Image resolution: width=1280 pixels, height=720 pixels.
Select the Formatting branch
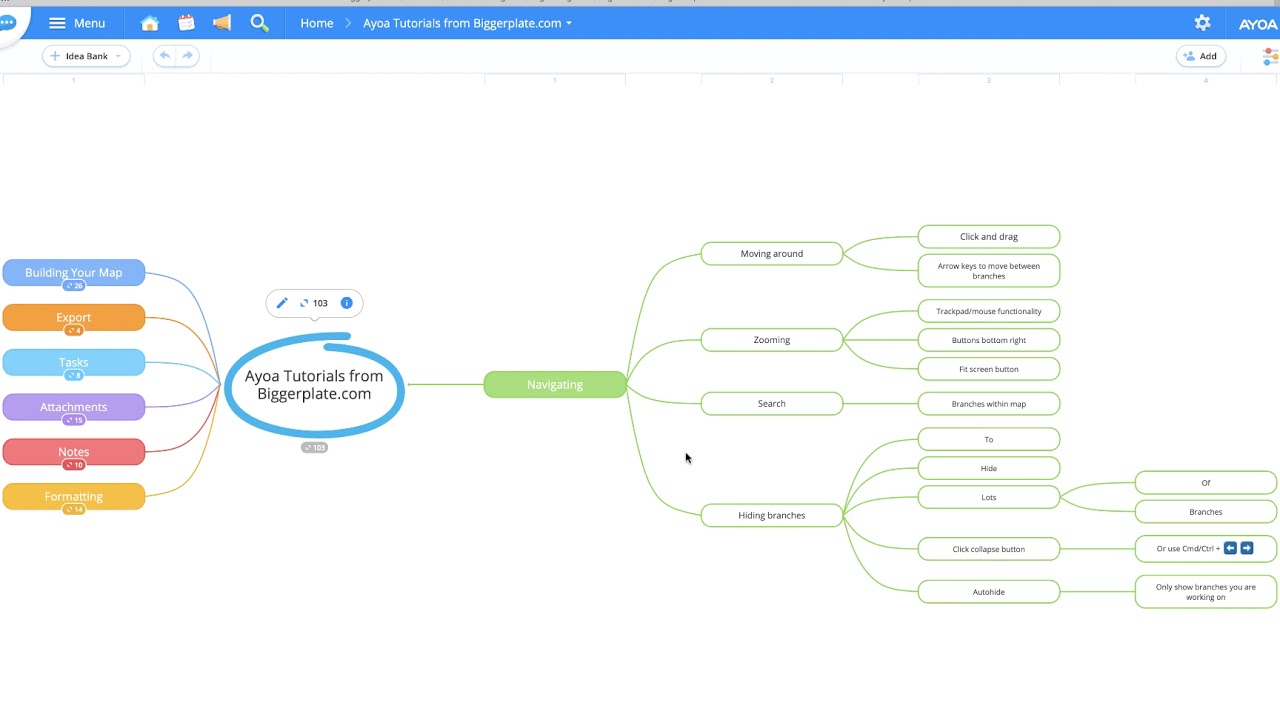pyautogui.click(x=74, y=496)
